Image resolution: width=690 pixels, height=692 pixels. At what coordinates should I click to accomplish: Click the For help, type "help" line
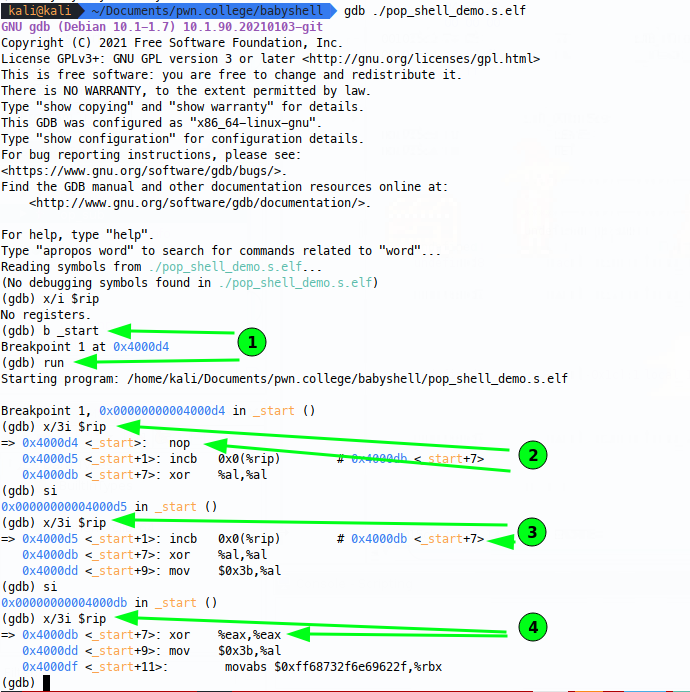[77, 235]
